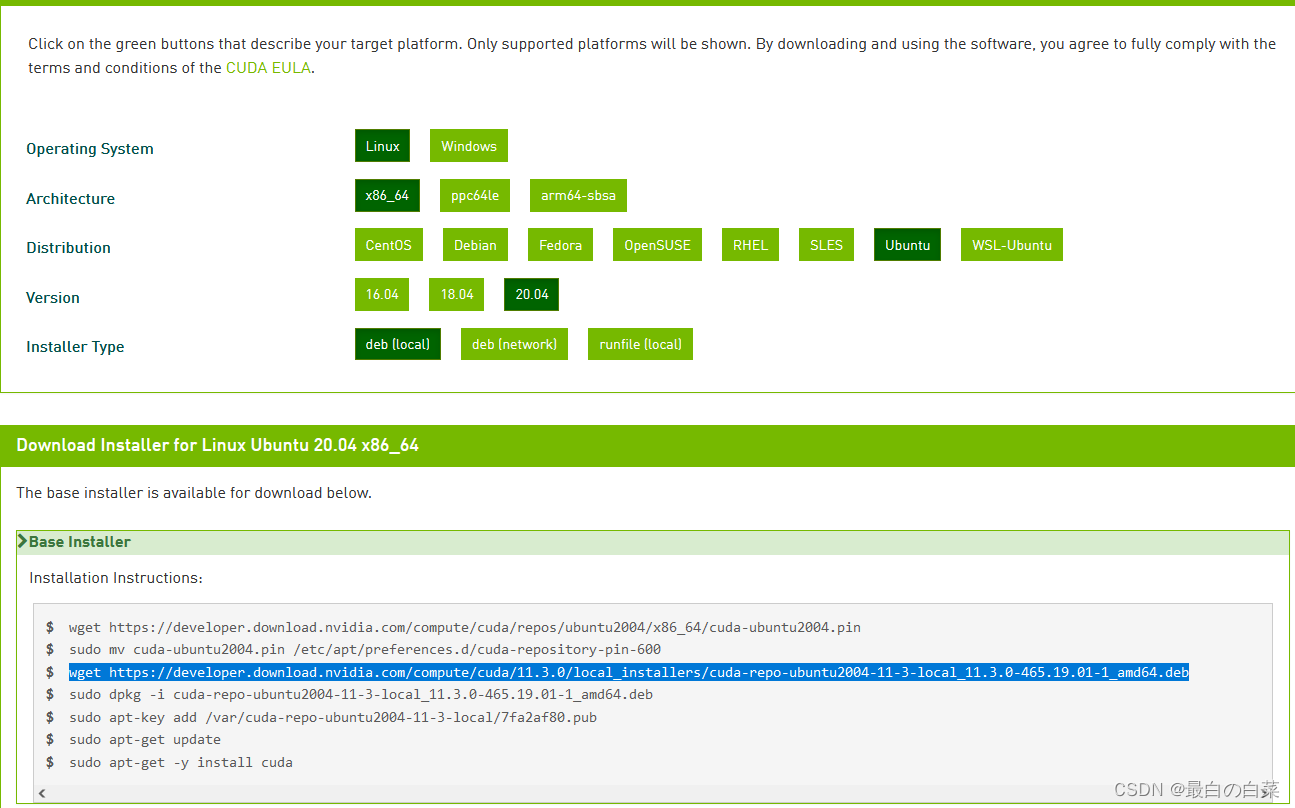Choose the deb (network) installer type
The image size is (1295, 808).
[x=514, y=344]
